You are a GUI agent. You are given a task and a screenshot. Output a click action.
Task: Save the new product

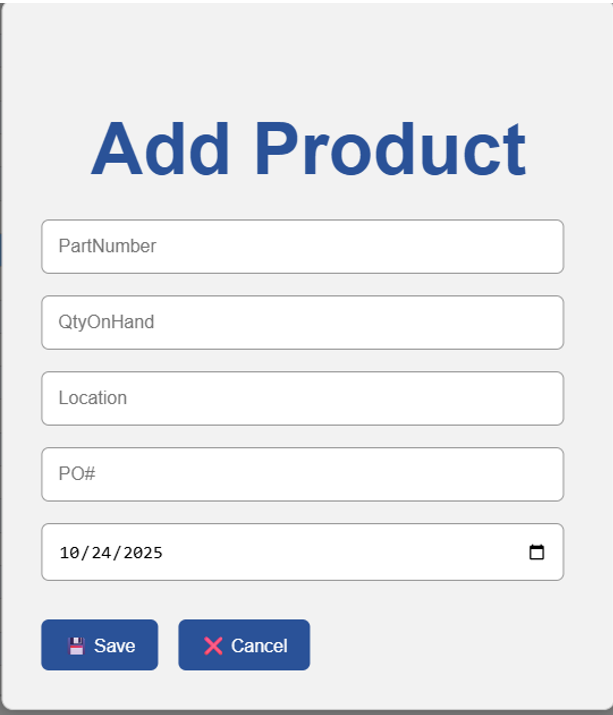click(99, 645)
